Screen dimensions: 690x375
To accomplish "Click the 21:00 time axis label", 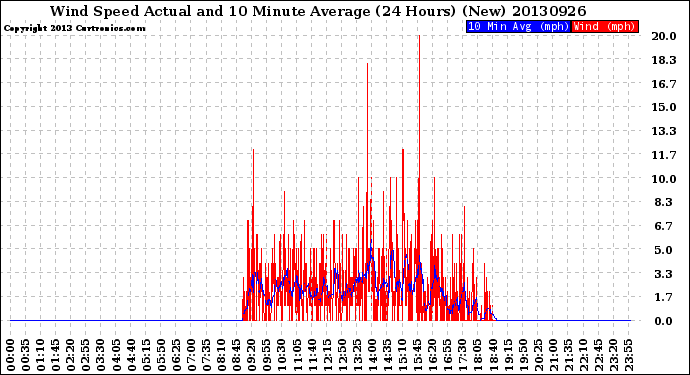I will (x=553, y=355).
